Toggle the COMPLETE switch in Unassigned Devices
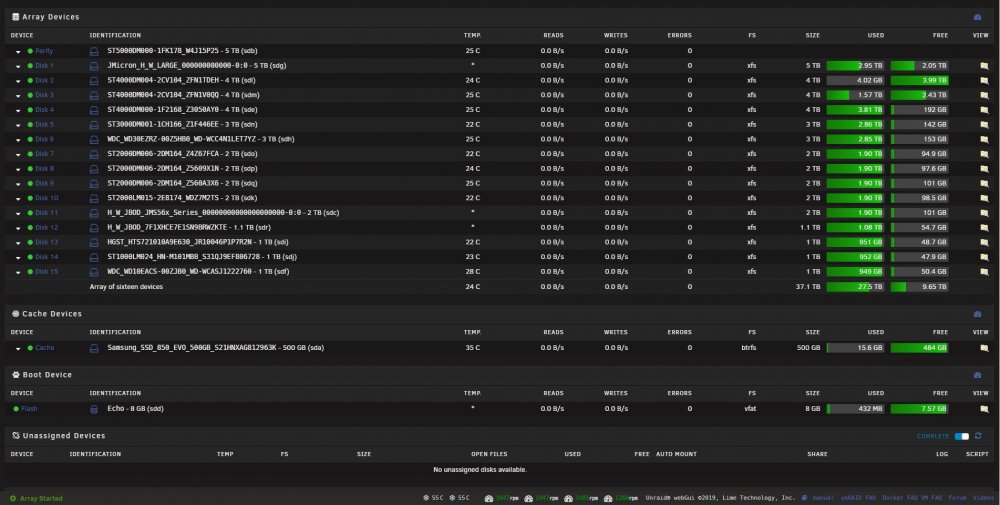1000x505 pixels. click(961, 436)
